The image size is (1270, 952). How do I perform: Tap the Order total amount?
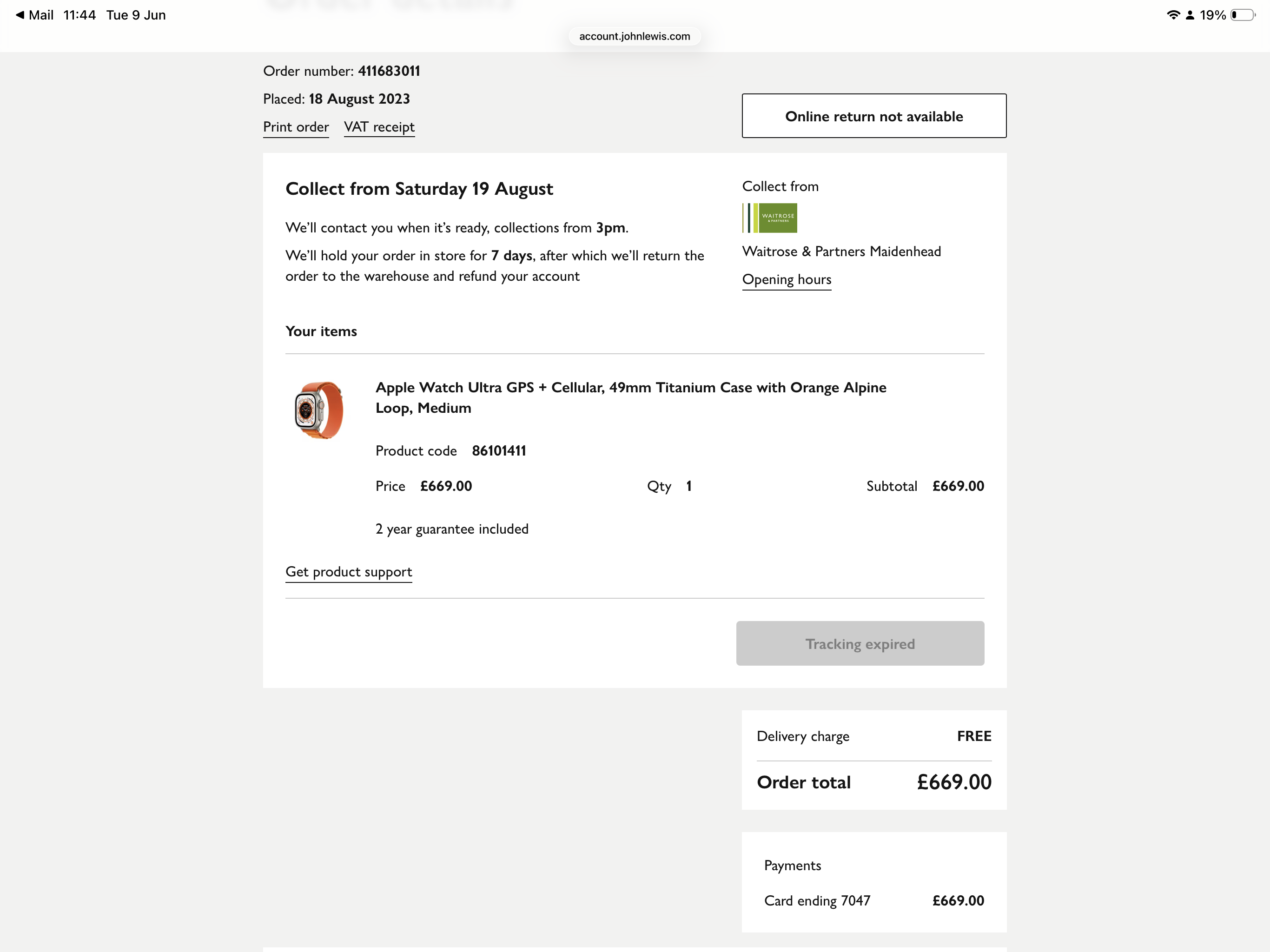[954, 782]
